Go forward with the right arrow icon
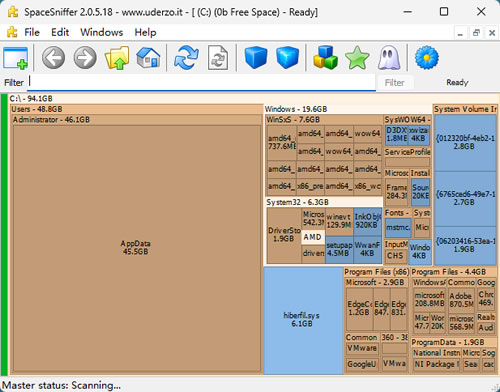Image resolution: width=500 pixels, height=392 pixels. click(85, 58)
